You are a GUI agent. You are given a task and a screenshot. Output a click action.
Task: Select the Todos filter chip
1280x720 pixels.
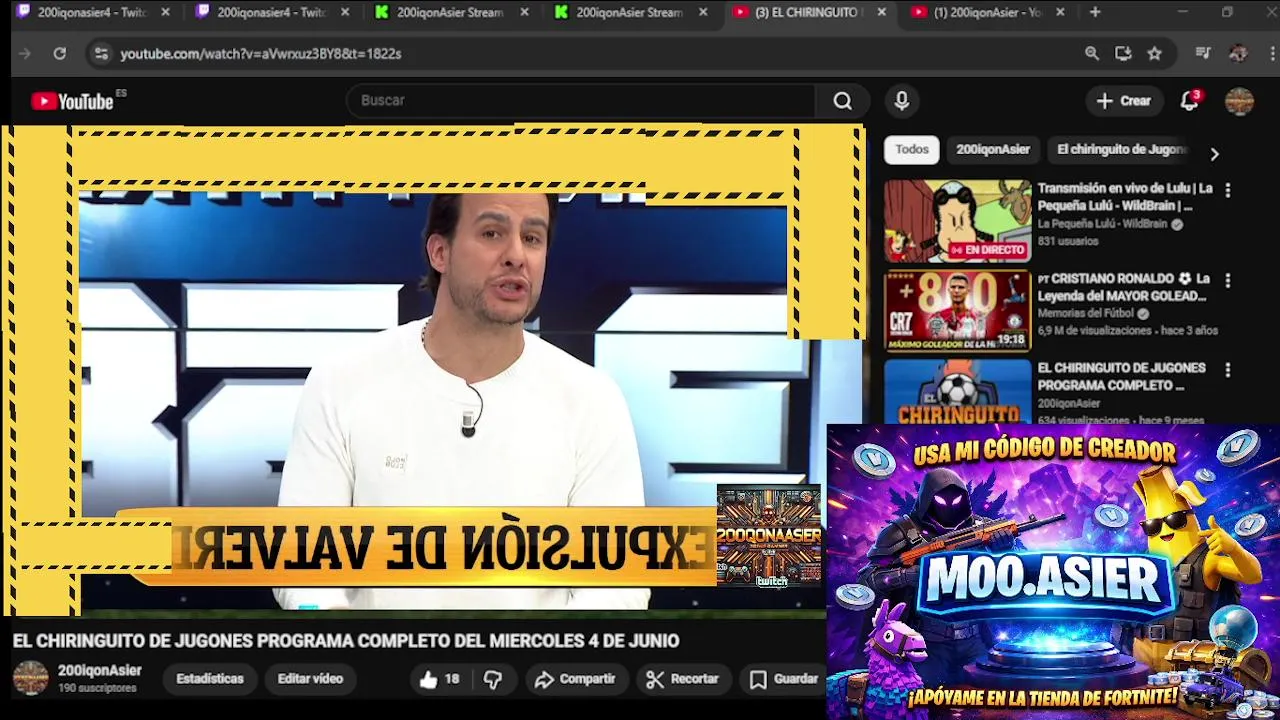click(x=911, y=150)
